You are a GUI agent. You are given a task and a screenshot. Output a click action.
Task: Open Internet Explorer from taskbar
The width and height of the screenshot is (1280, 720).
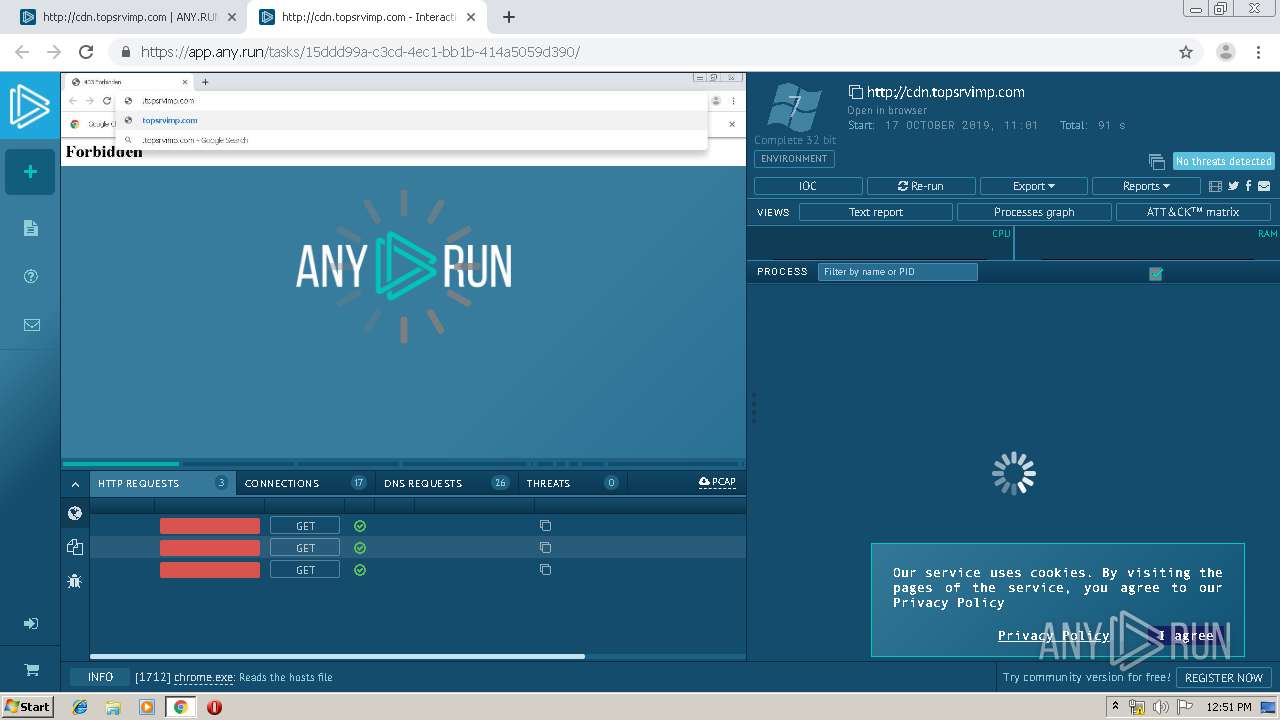coord(80,707)
